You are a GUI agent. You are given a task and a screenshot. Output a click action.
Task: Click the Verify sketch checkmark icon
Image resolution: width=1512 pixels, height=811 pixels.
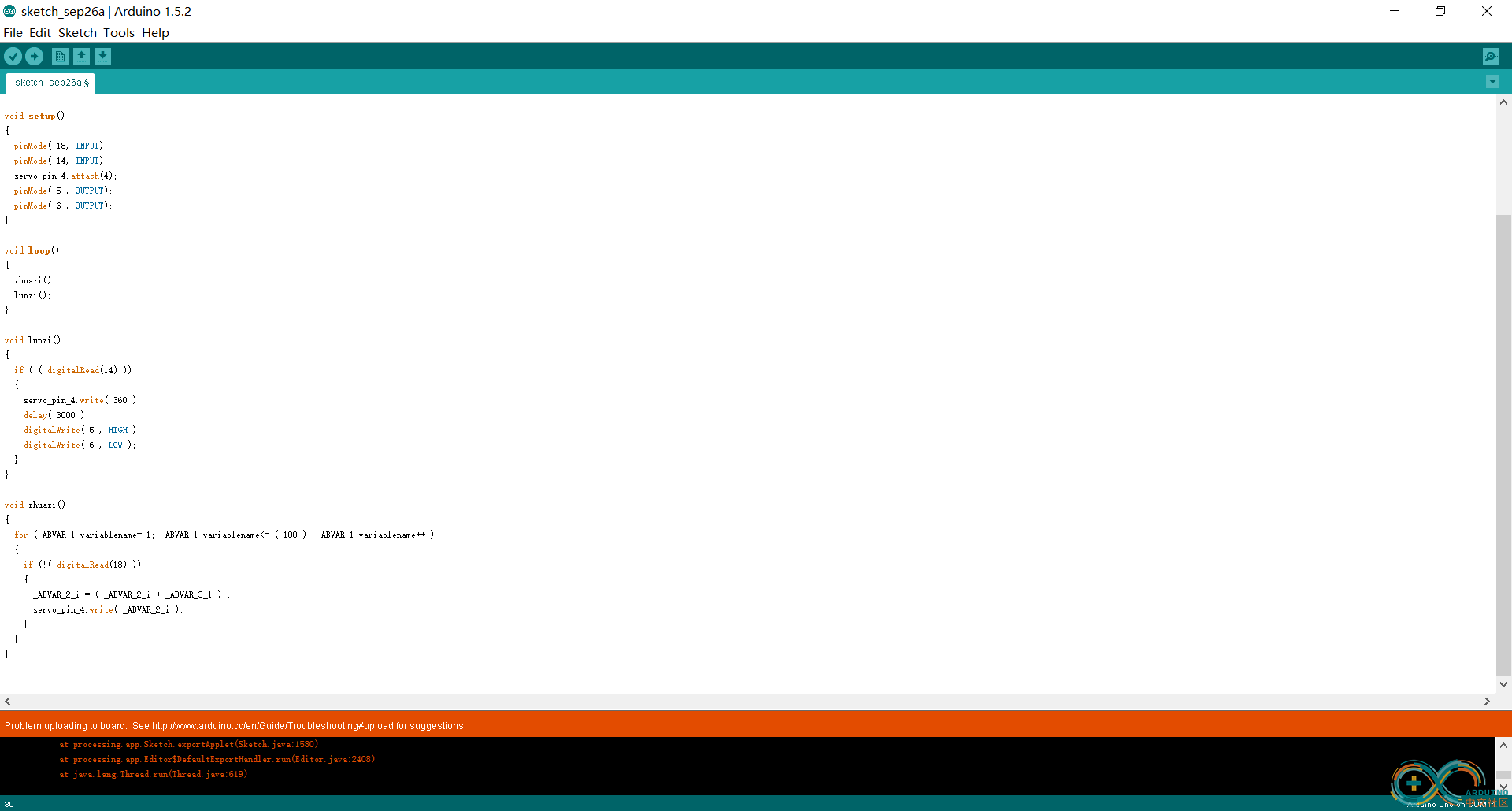click(x=13, y=56)
